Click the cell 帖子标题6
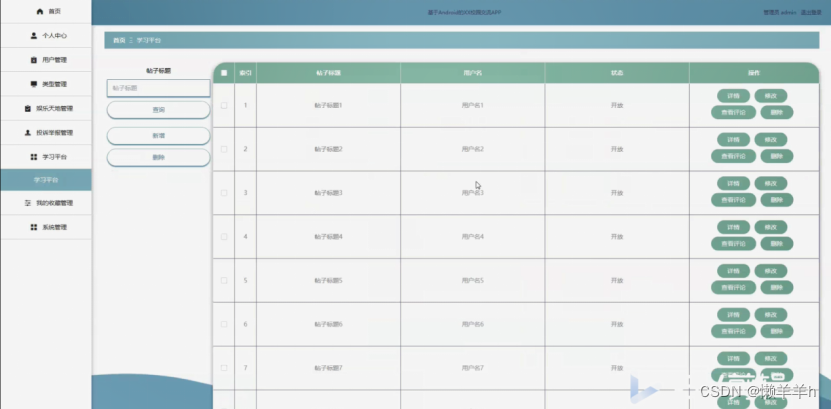 pyautogui.click(x=328, y=324)
